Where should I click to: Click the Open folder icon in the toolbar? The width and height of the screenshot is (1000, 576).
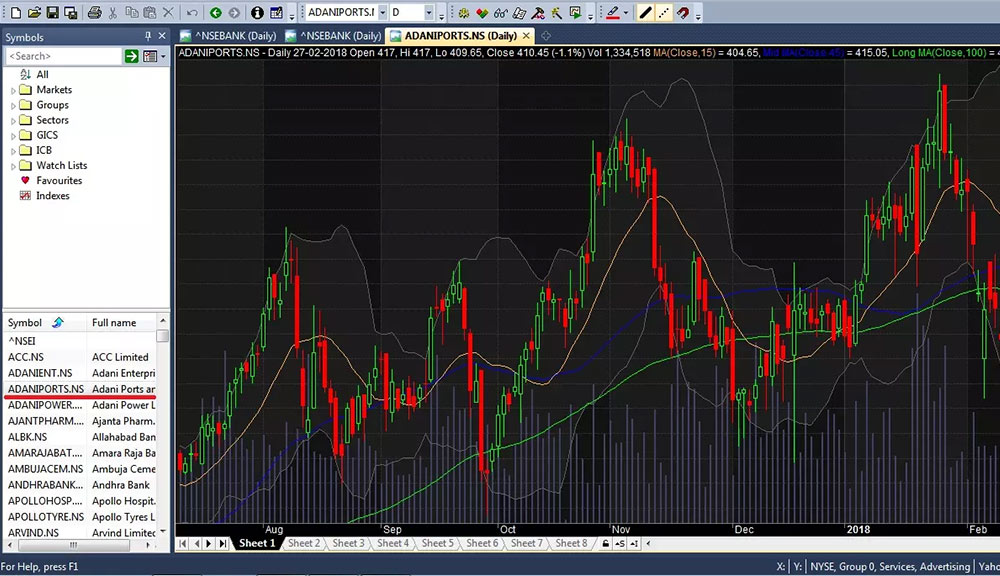click(34, 12)
